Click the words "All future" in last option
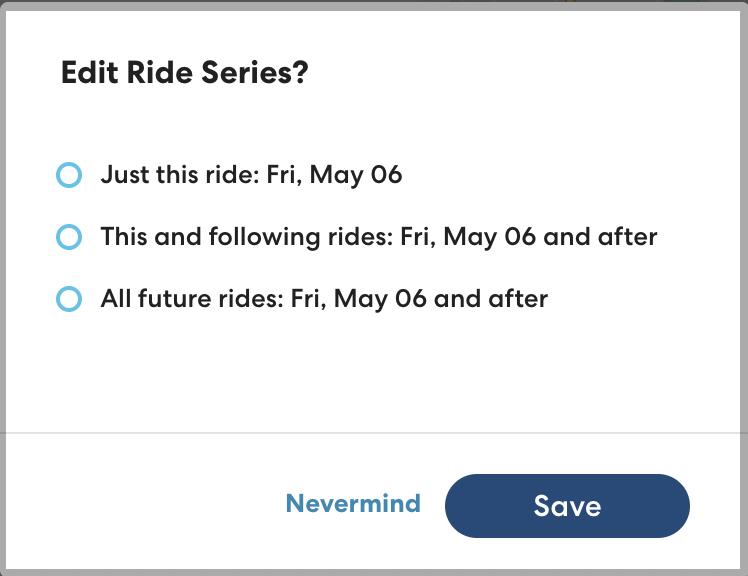Viewport: 748px width, 576px height. (x=153, y=298)
